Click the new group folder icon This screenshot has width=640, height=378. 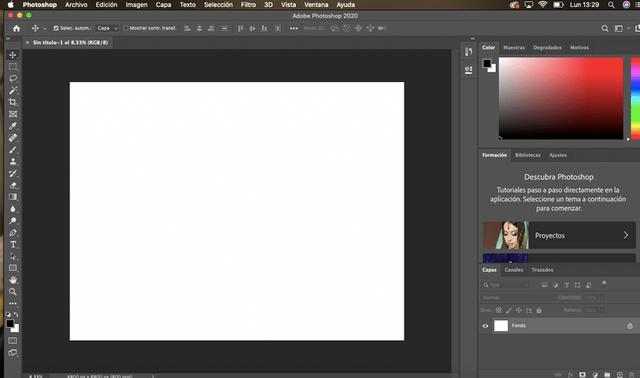pyautogui.click(x=607, y=374)
